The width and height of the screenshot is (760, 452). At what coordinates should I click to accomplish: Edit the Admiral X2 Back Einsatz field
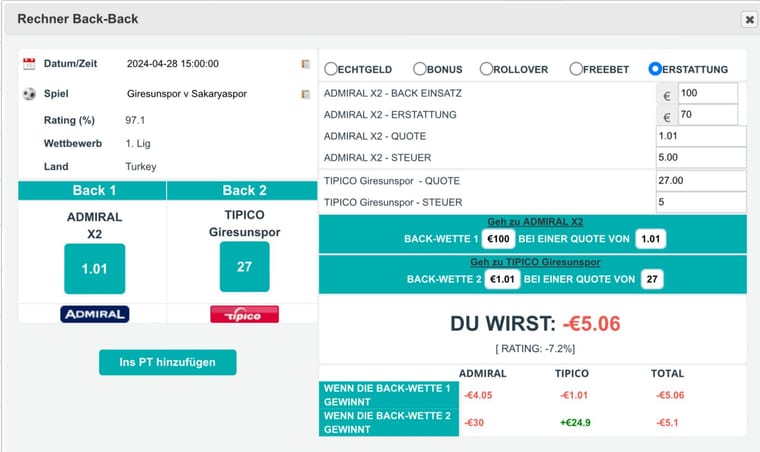click(708, 93)
